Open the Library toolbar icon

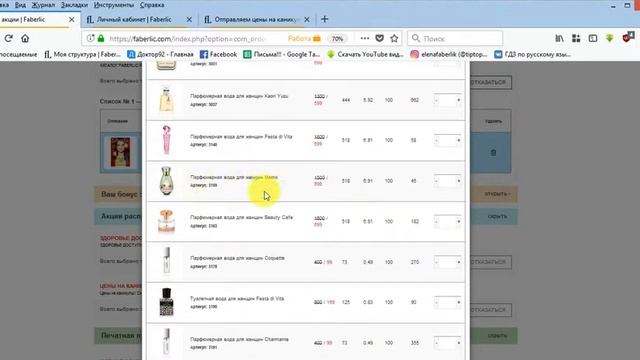click(560, 38)
